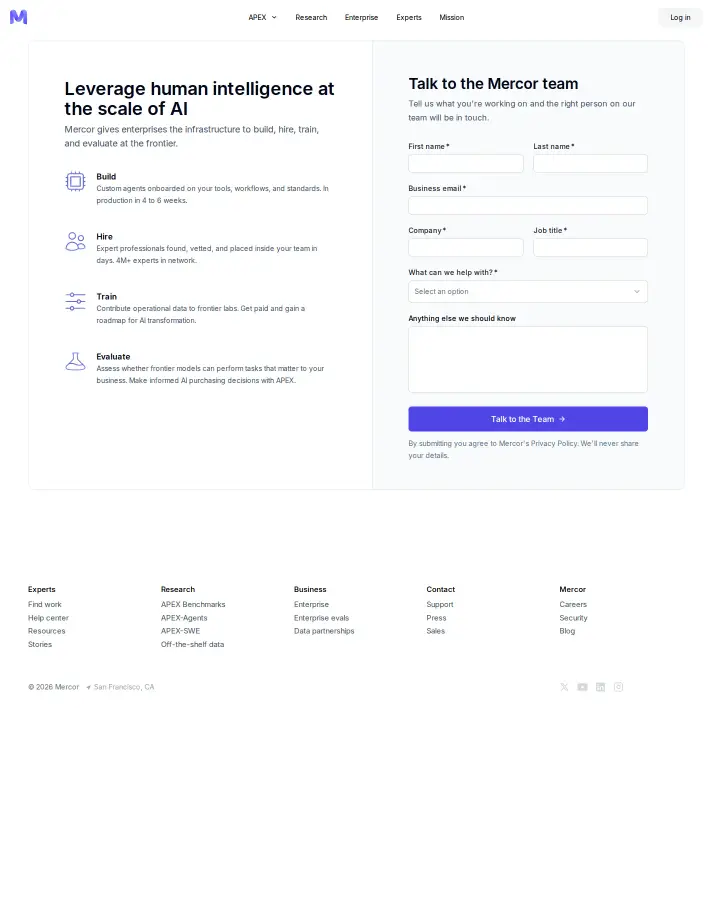Open the Enterprise nav item
The image size is (720, 900).
coord(361,17)
